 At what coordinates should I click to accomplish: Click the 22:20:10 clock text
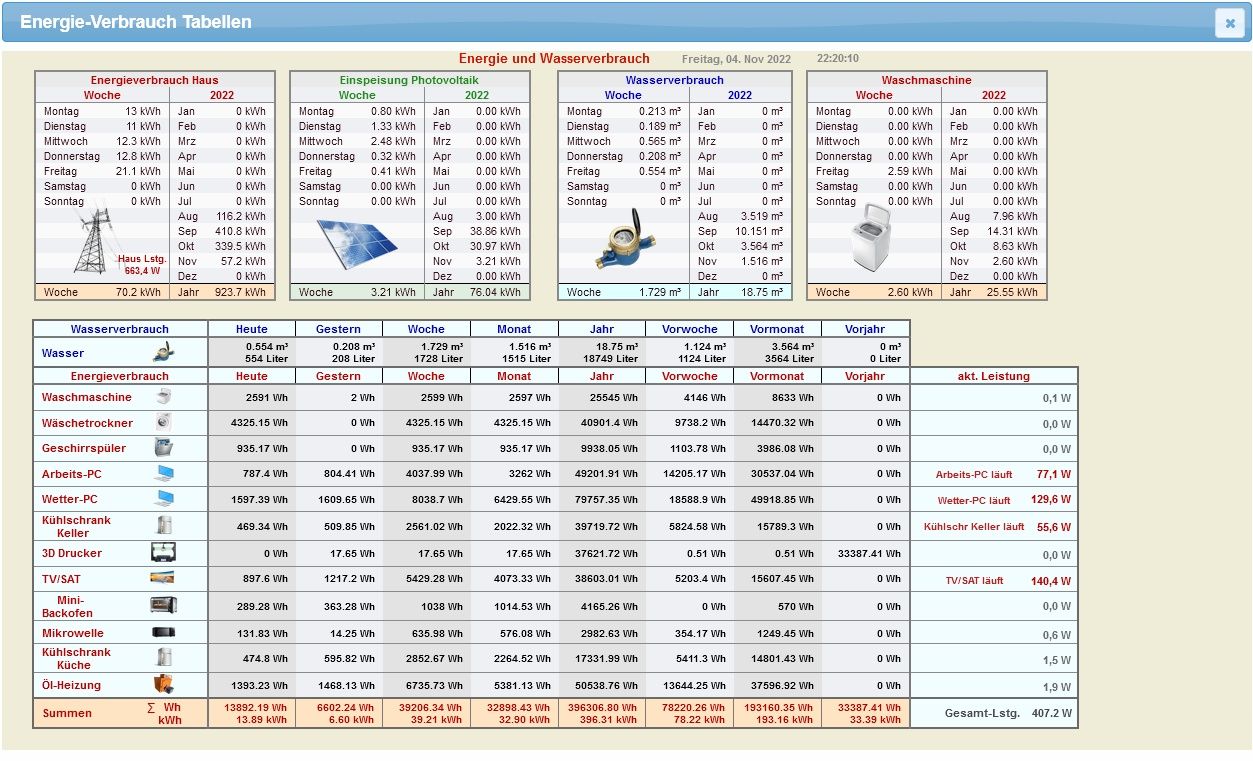838,58
